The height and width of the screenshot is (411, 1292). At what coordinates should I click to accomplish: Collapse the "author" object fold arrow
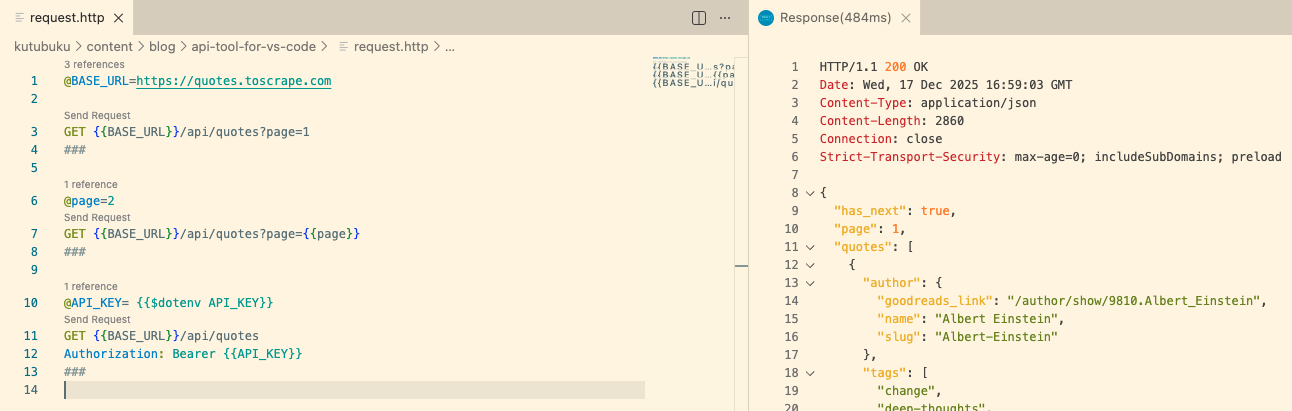click(x=810, y=283)
